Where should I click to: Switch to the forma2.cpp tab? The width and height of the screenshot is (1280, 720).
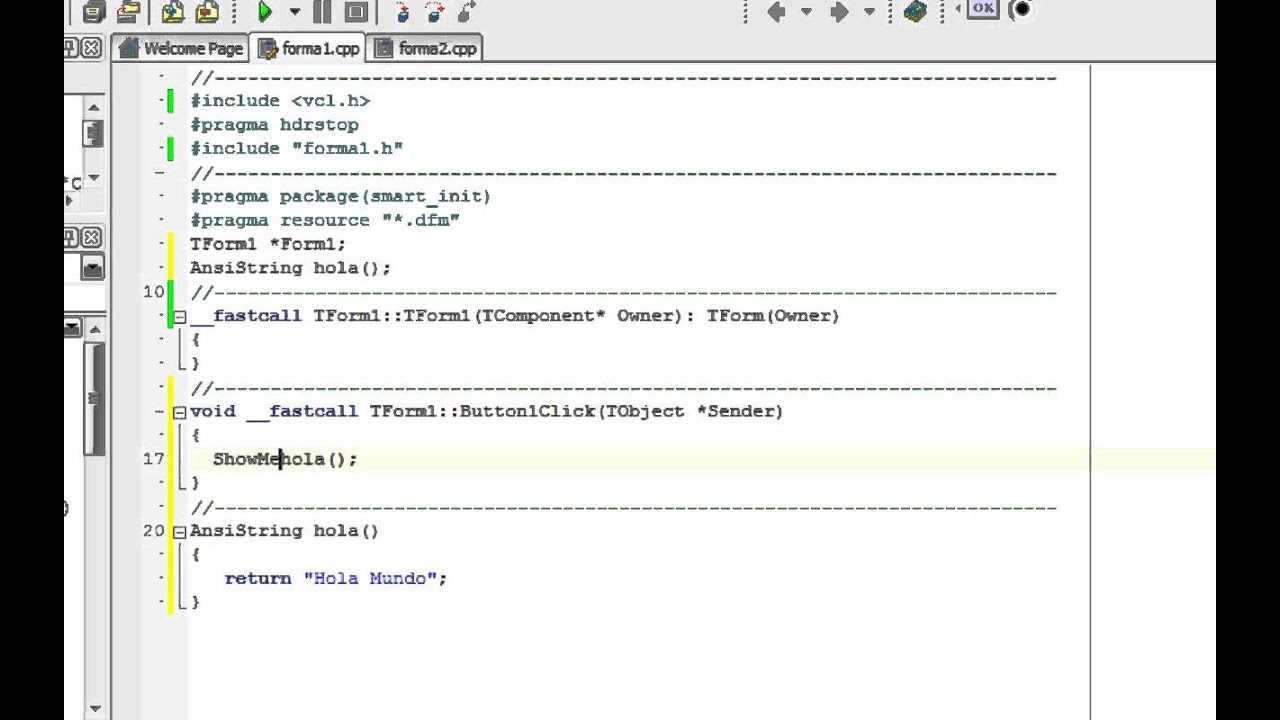click(x=425, y=48)
